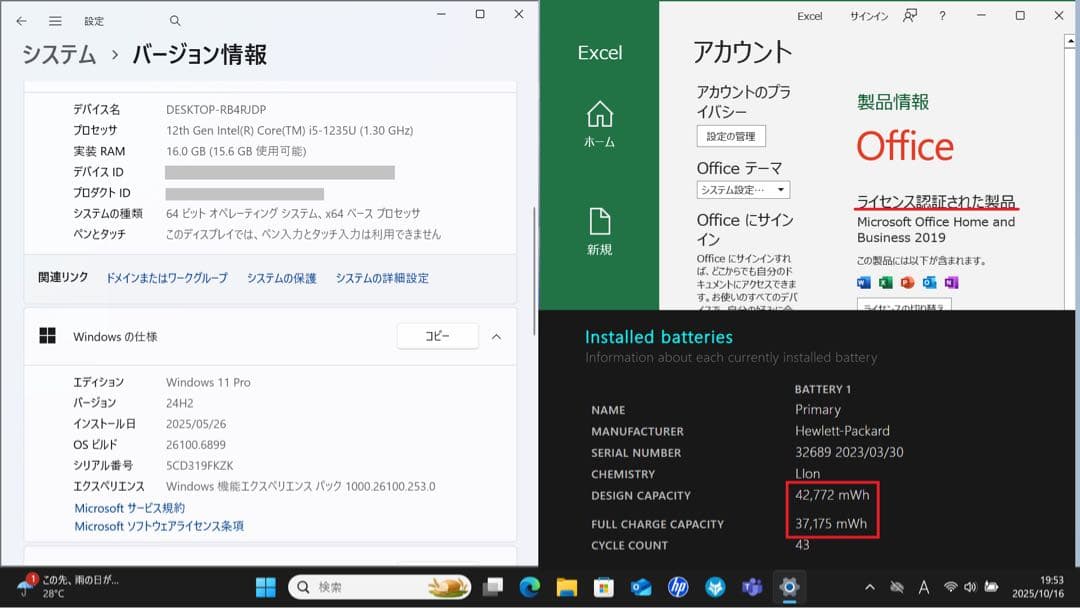
Task: Select the OneNote icon in product info
Action: click(x=952, y=283)
